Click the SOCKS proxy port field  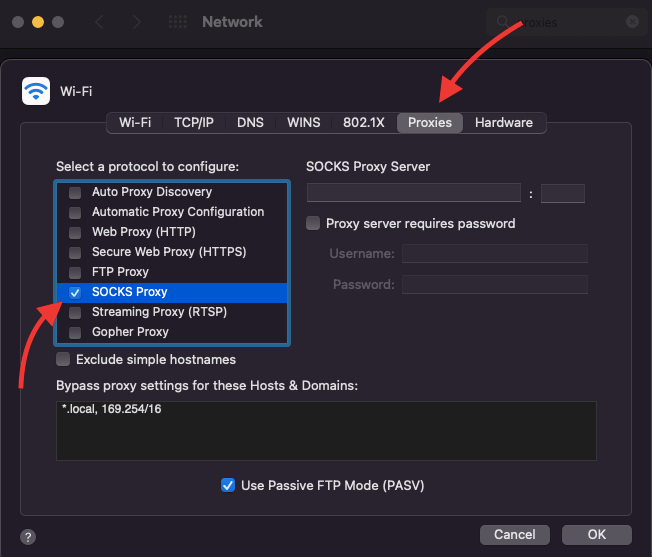point(563,193)
